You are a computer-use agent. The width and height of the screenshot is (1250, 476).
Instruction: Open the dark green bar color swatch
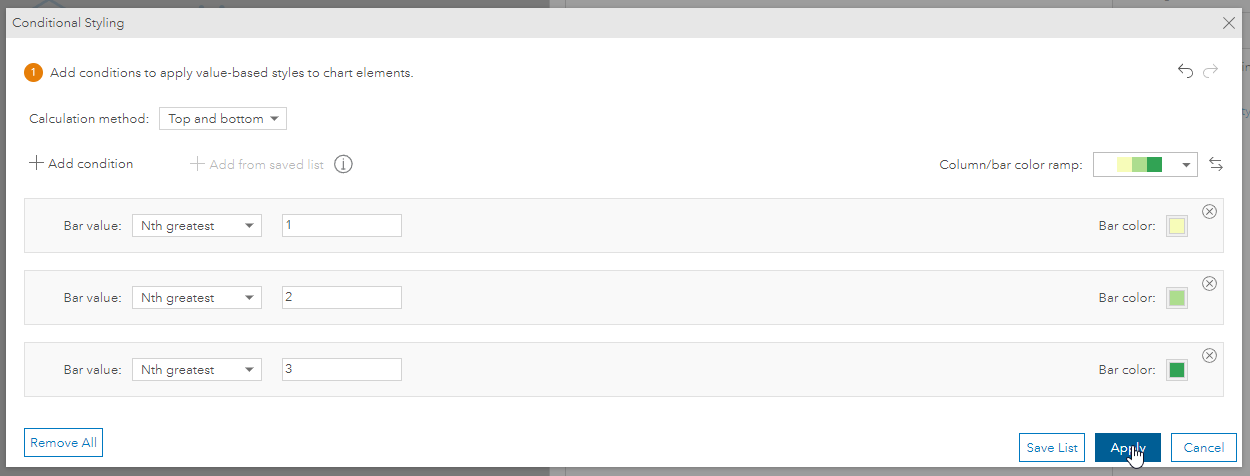(1177, 370)
